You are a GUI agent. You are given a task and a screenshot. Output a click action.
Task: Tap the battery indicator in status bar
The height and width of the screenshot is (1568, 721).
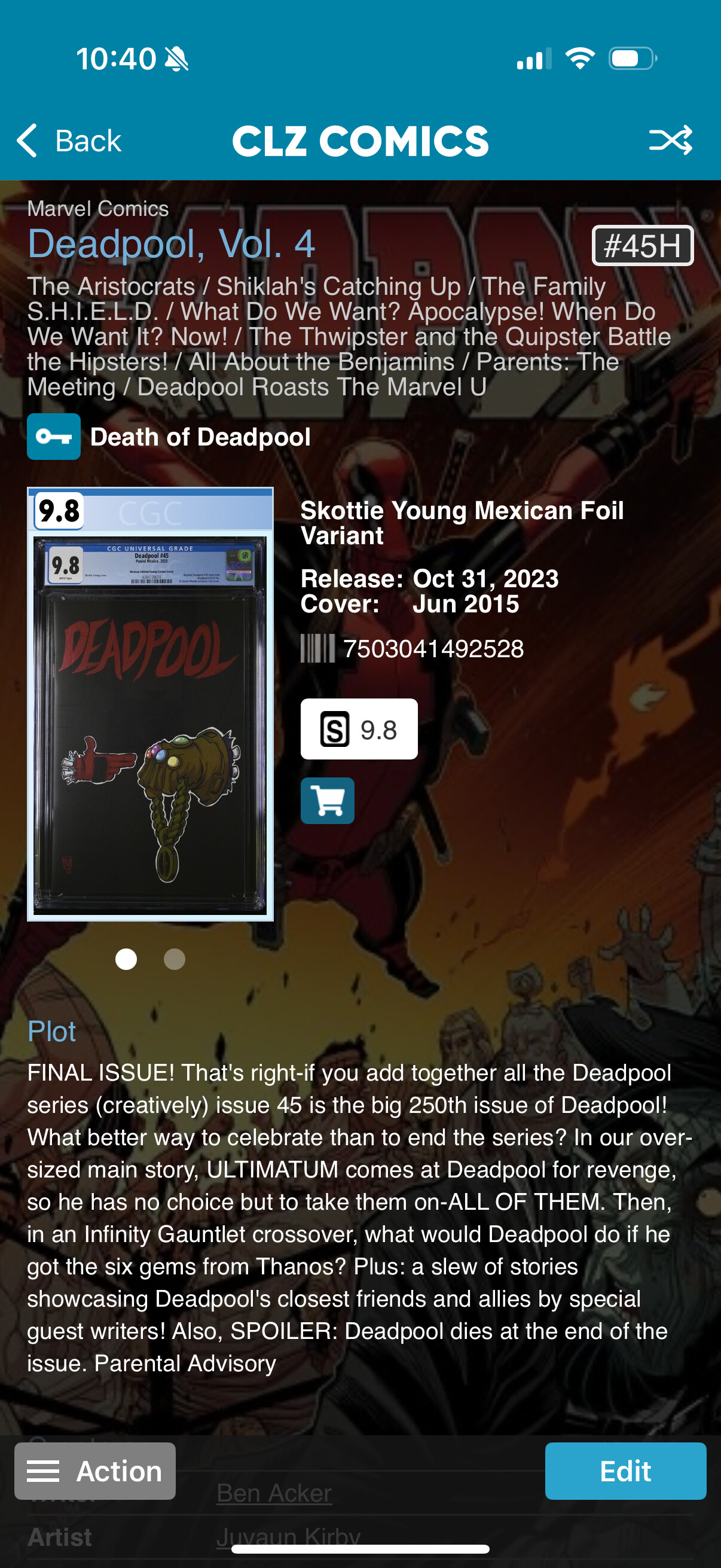632,59
